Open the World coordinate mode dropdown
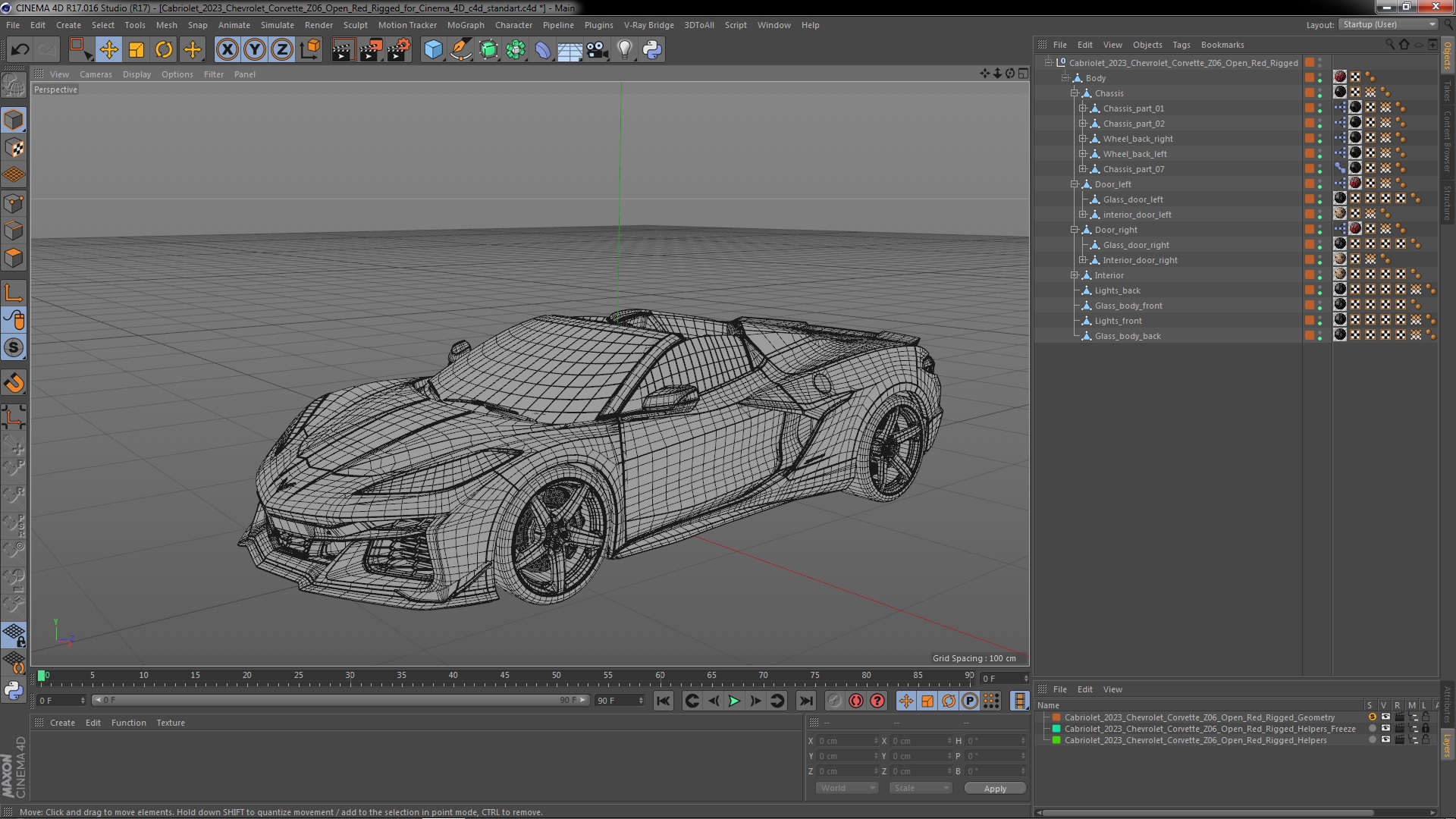Viewport: 1456px width, 819px height. tap(847, 788)
